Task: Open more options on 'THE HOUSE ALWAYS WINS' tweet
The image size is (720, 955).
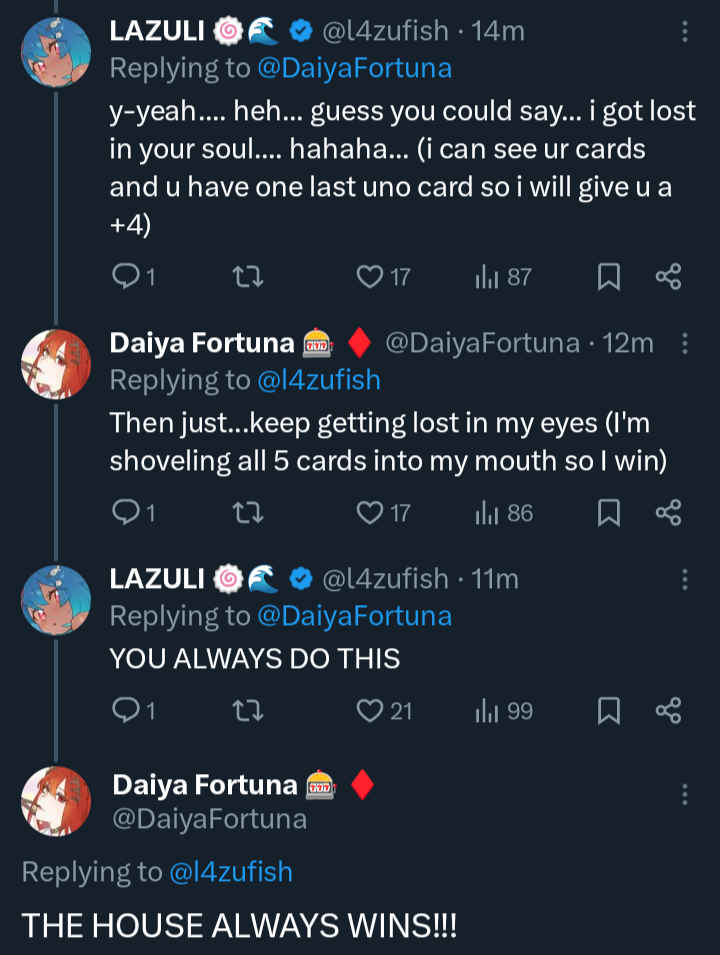Action: point(685,795)
